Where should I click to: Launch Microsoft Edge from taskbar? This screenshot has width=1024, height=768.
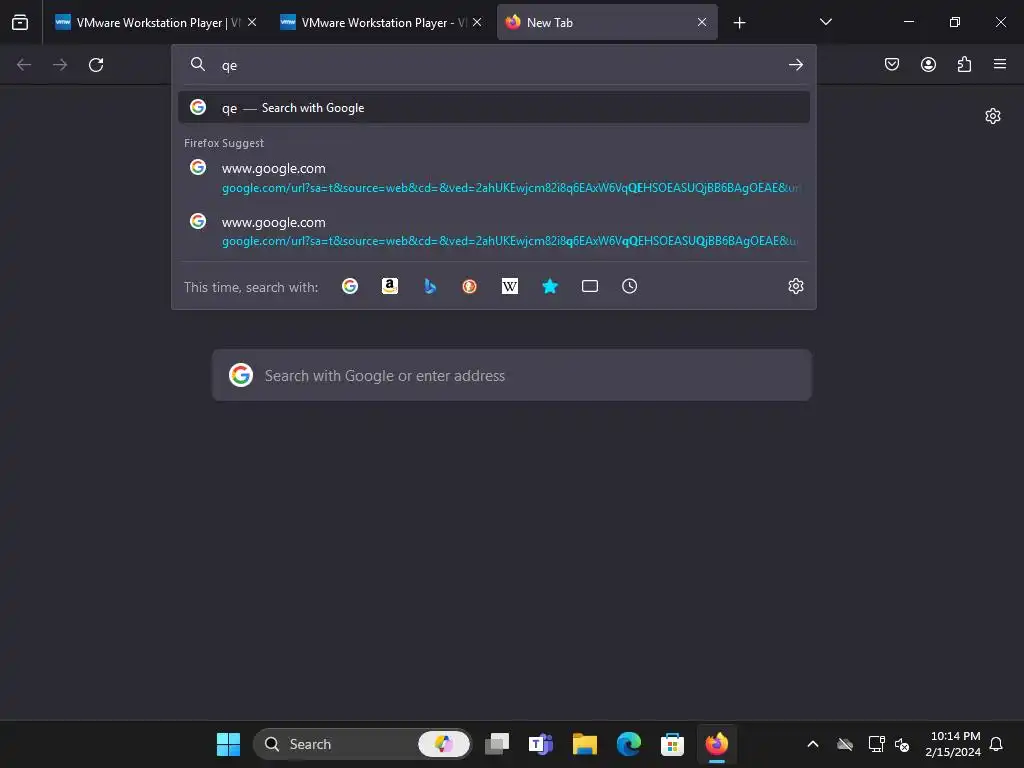tap(628, 744)
